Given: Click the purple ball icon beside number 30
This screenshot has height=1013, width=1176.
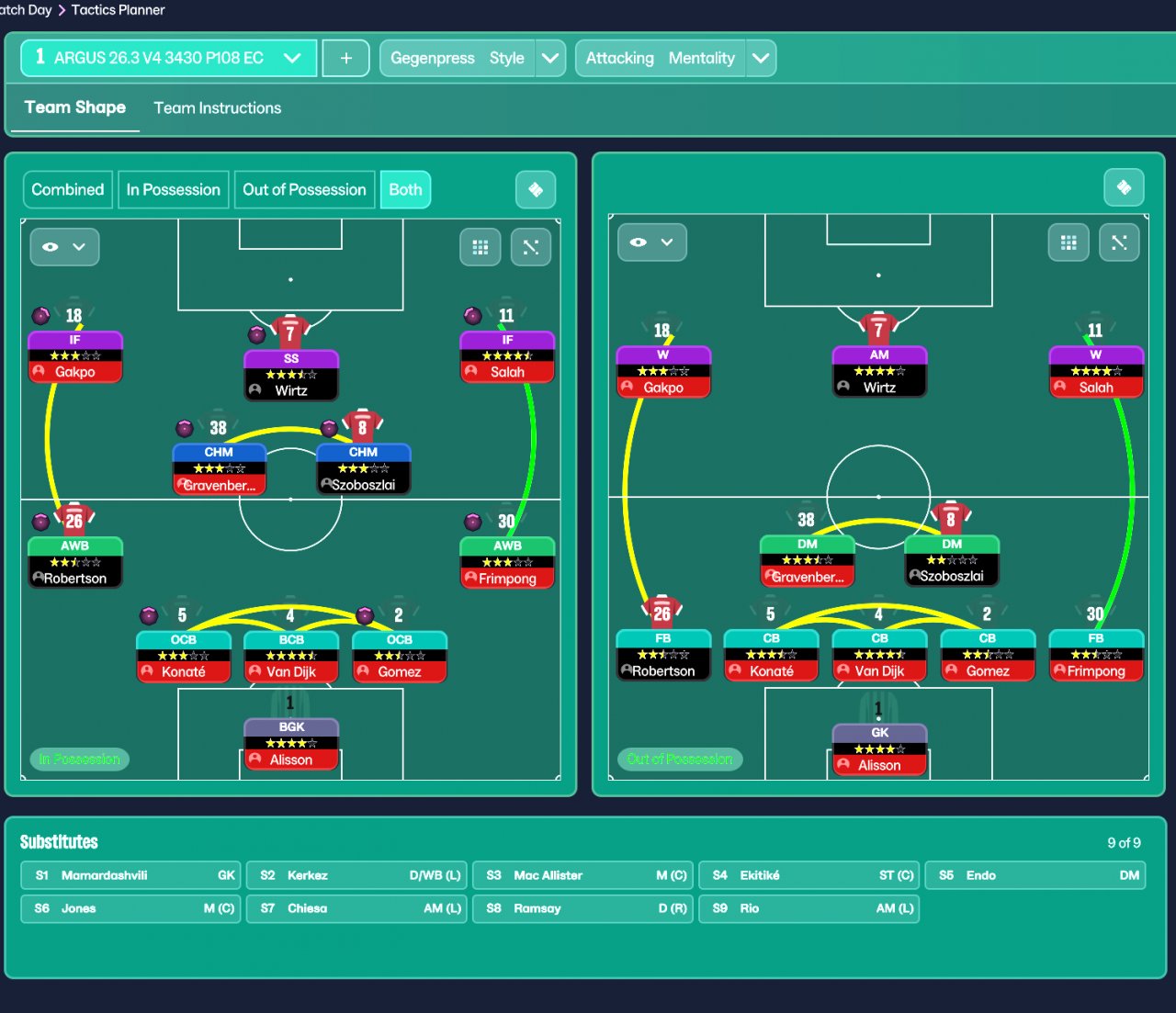Looking at the screenshot, I should tap(472, 522).
